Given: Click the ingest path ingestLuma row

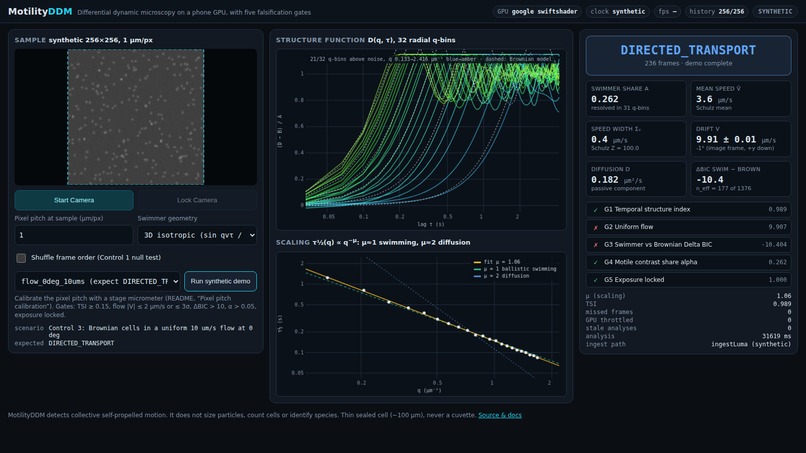Looking at the screenshot, I should point(688,345).
